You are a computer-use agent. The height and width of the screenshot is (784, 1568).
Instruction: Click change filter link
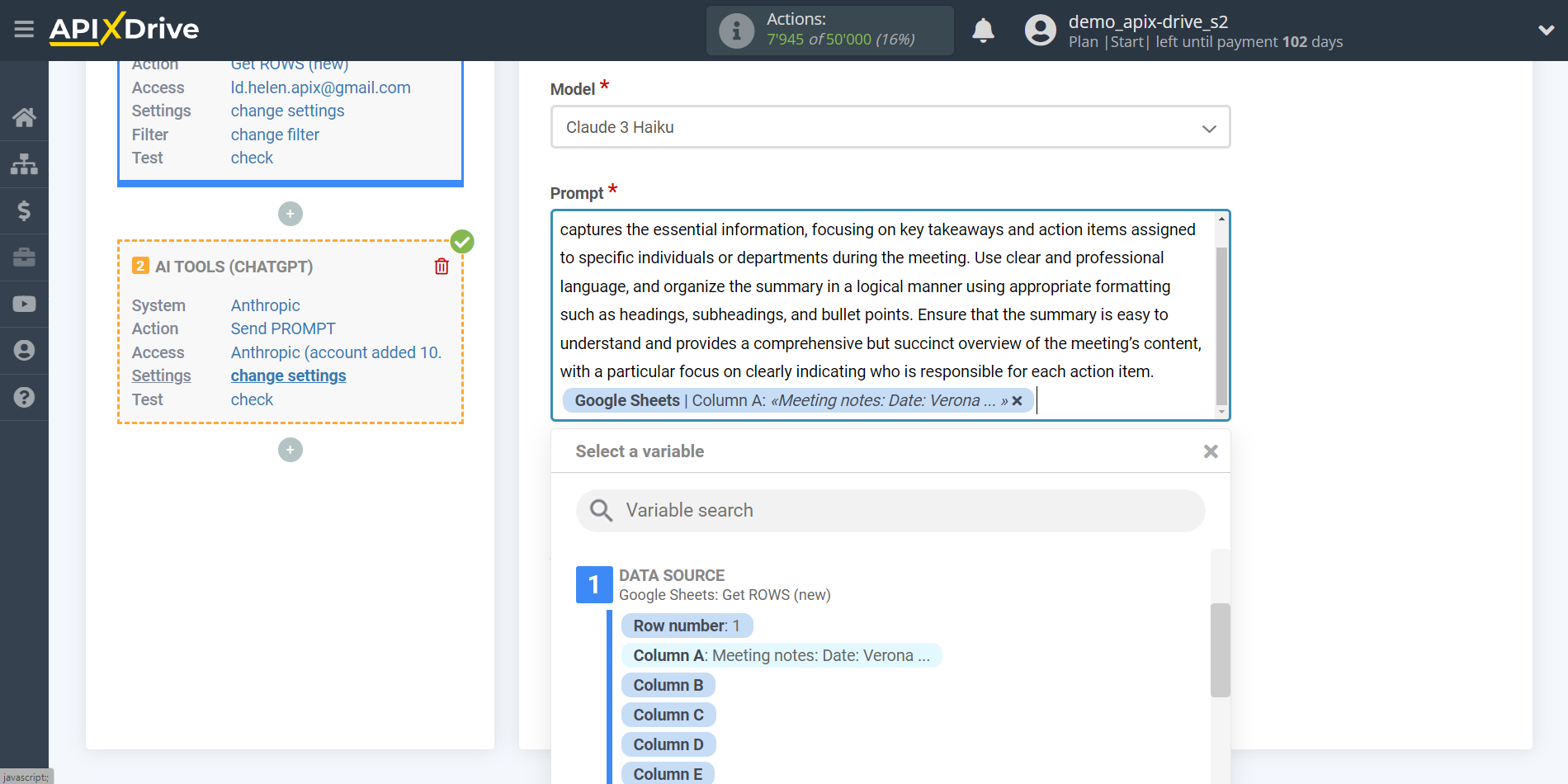click(x=275, y=135)
